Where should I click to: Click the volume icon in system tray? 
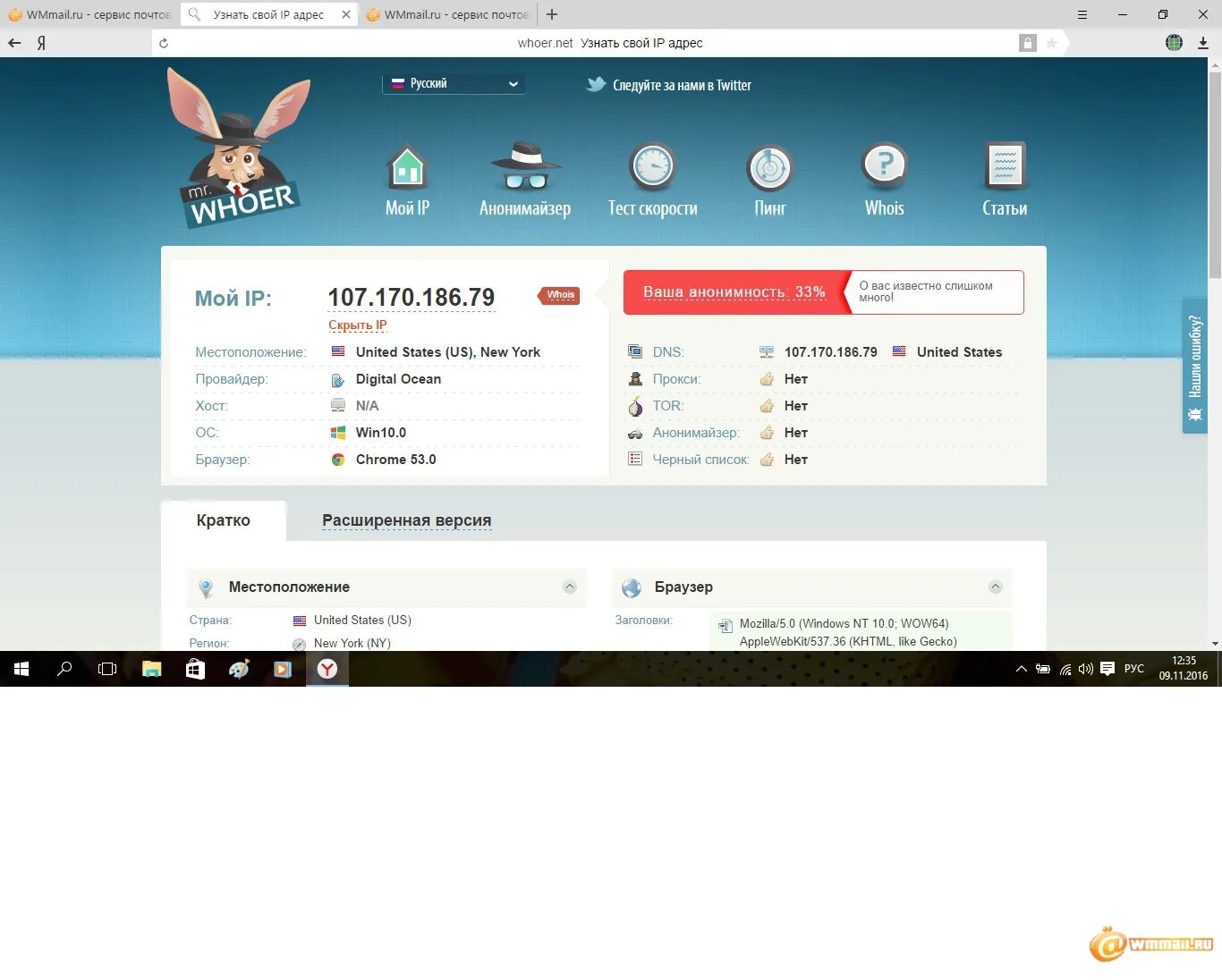click(1086, 669)
